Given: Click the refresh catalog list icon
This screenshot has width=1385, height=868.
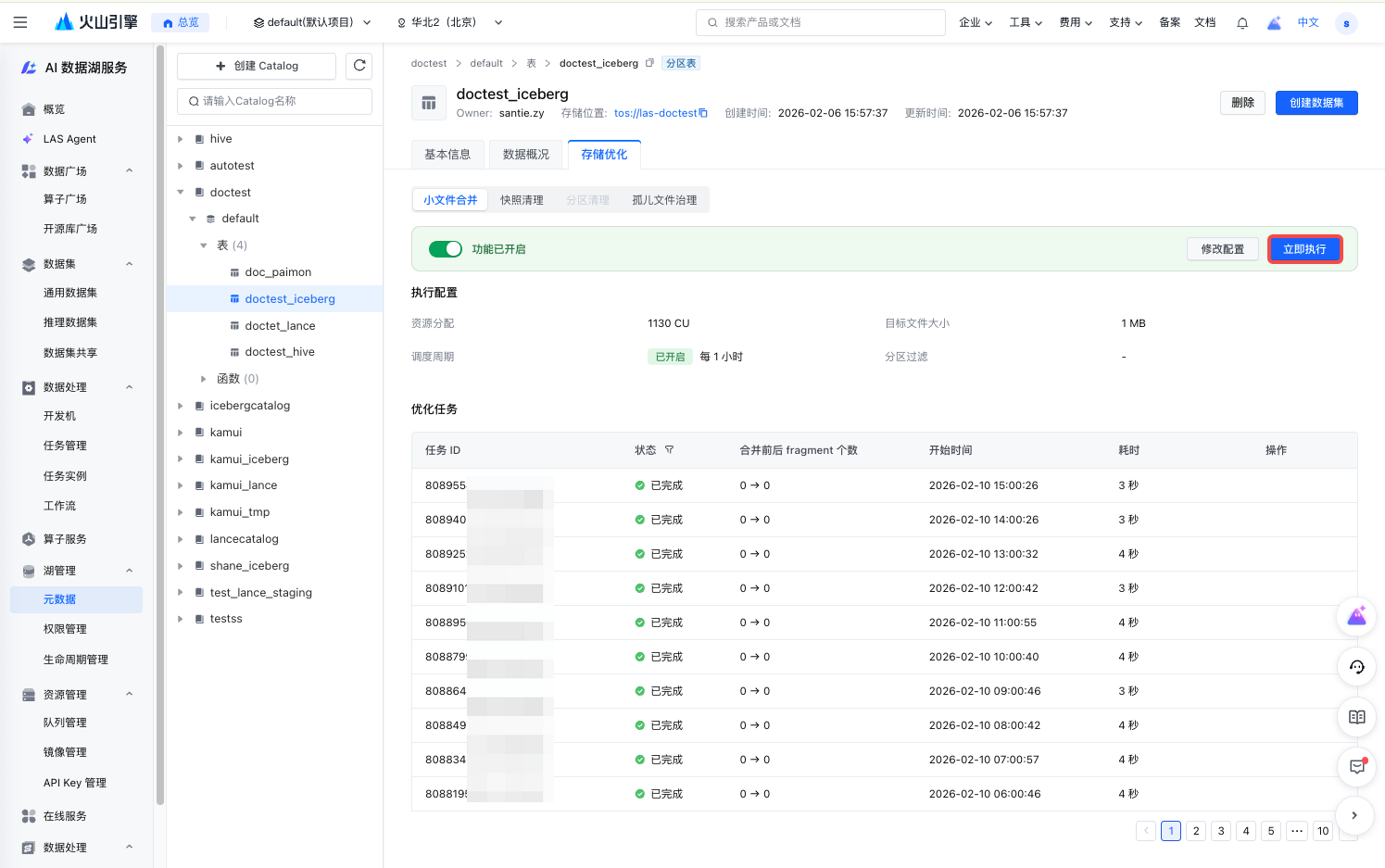Looking at the screenshot, I should point(359,66).
